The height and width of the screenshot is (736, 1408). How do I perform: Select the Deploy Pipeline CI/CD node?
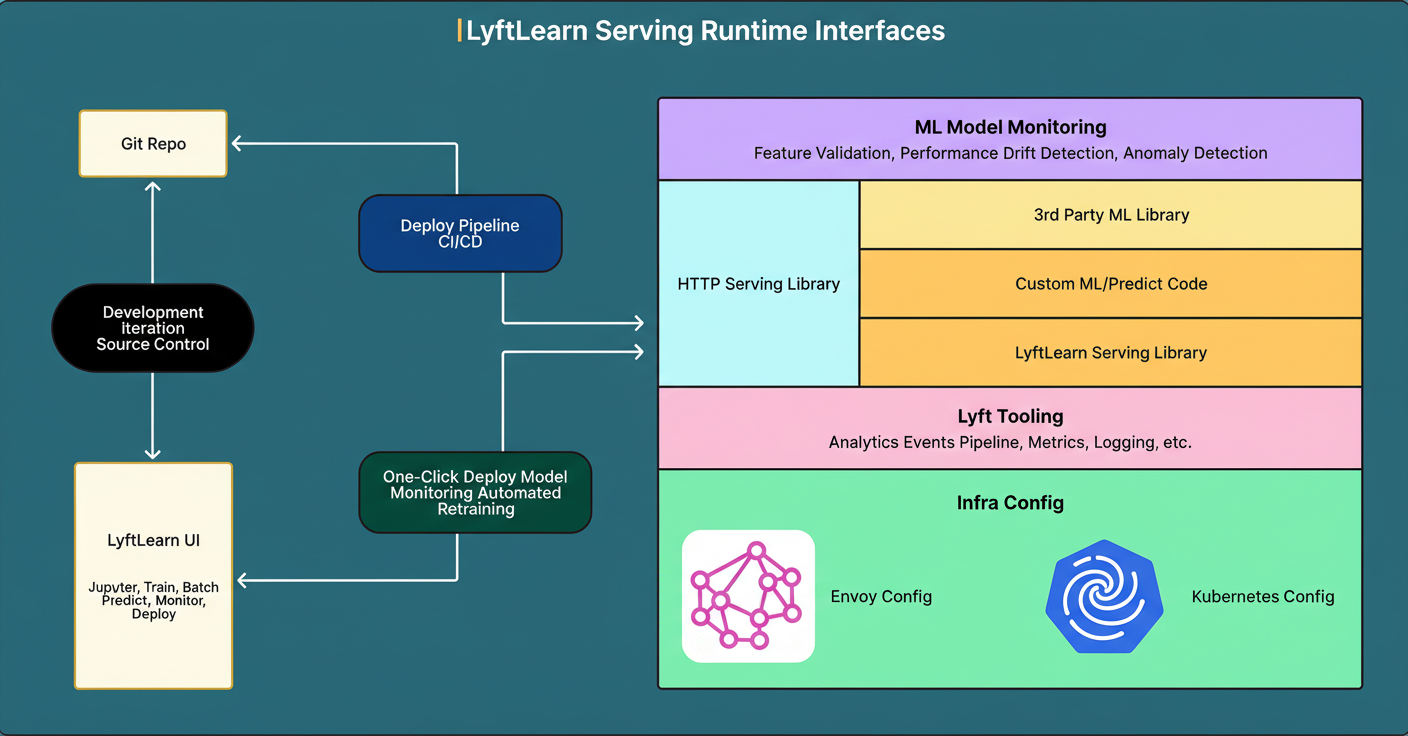[x=460, y=233]
